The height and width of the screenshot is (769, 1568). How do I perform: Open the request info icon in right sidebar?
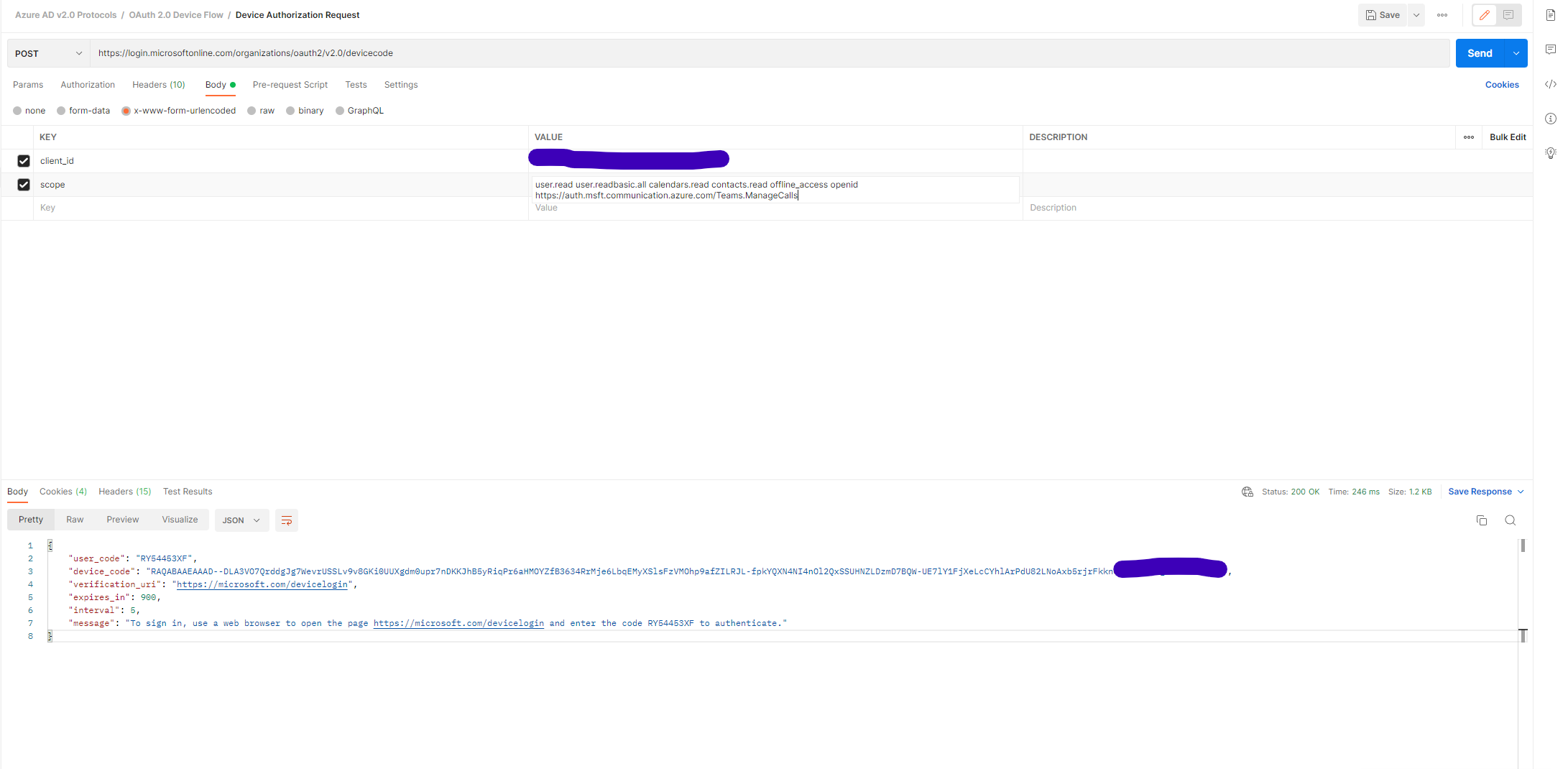click(x=1551, y=119)
